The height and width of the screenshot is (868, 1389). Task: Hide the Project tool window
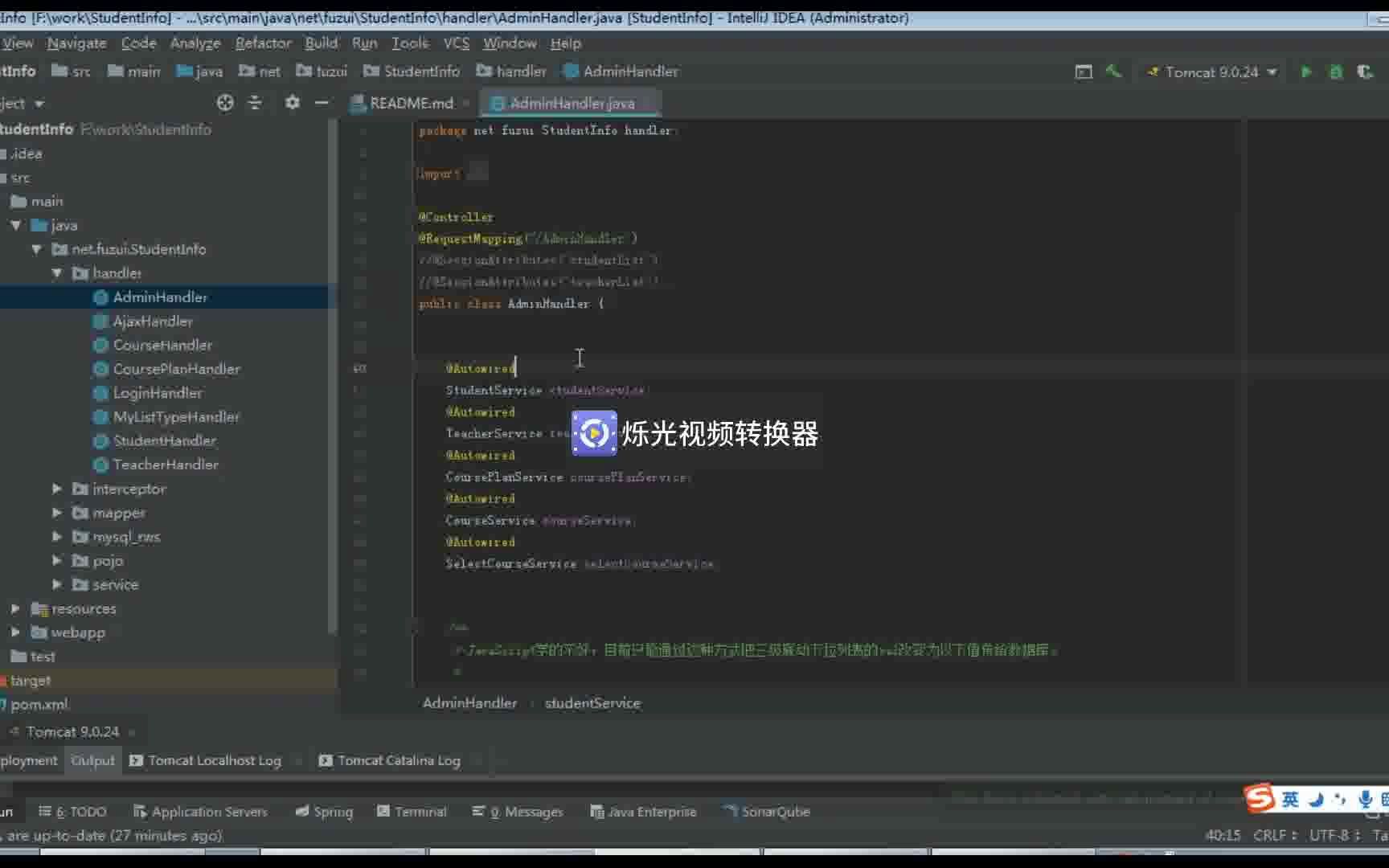click(321, 103)
